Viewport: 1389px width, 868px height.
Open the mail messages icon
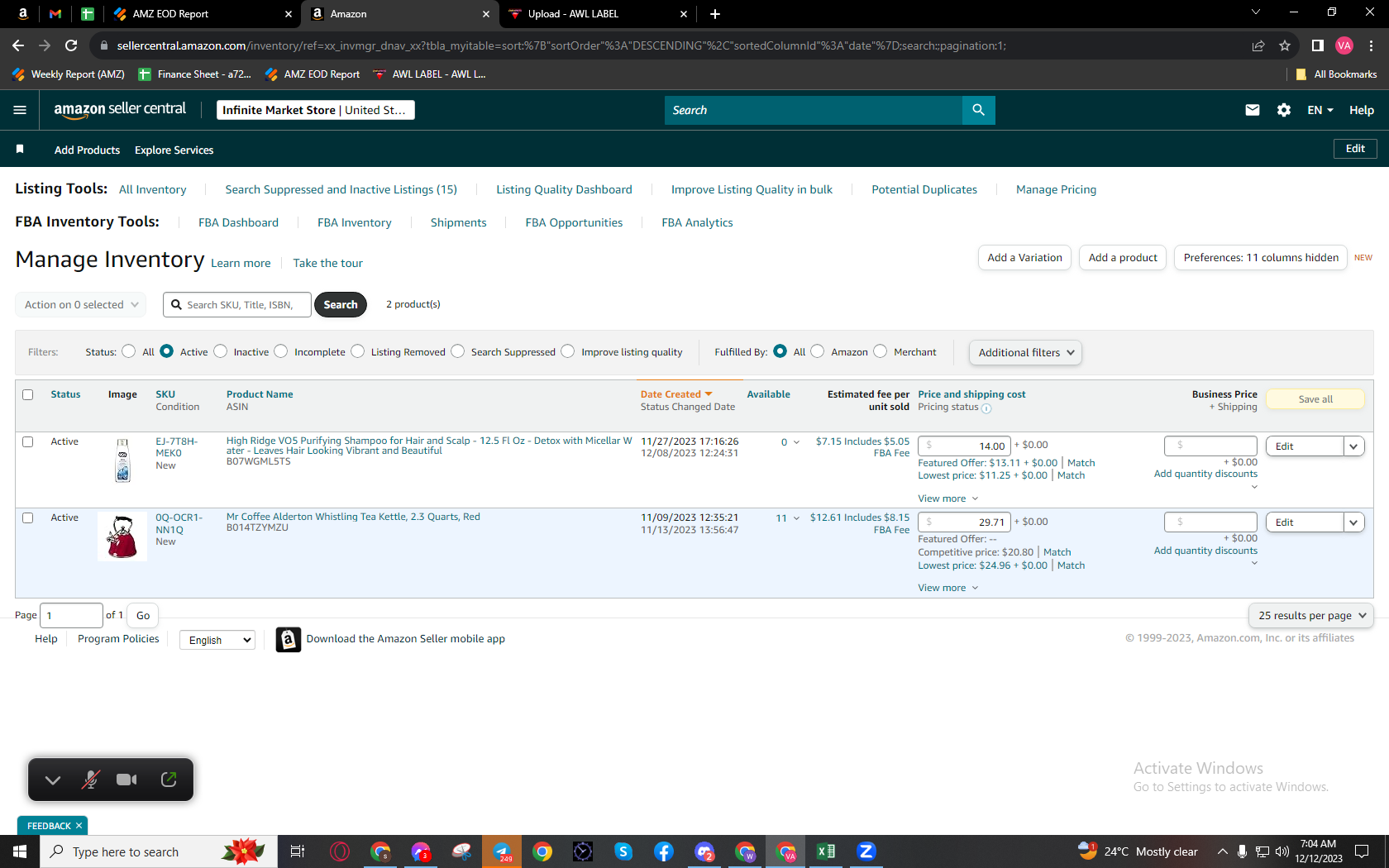1253,110
